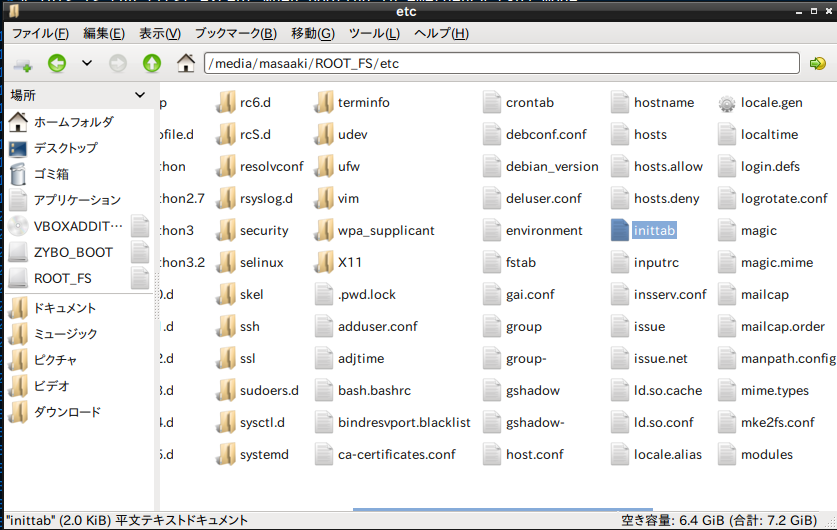The height and width of the screenshot is (530, 837).
Task: Click the "wpa_supplicant" folder name
Action: click(x=386, y=231)
